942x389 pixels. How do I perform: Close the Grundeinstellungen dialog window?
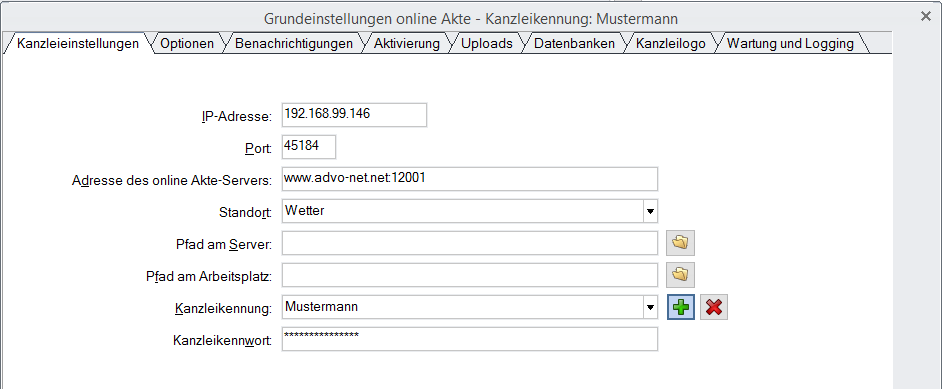tap(926, 17)
